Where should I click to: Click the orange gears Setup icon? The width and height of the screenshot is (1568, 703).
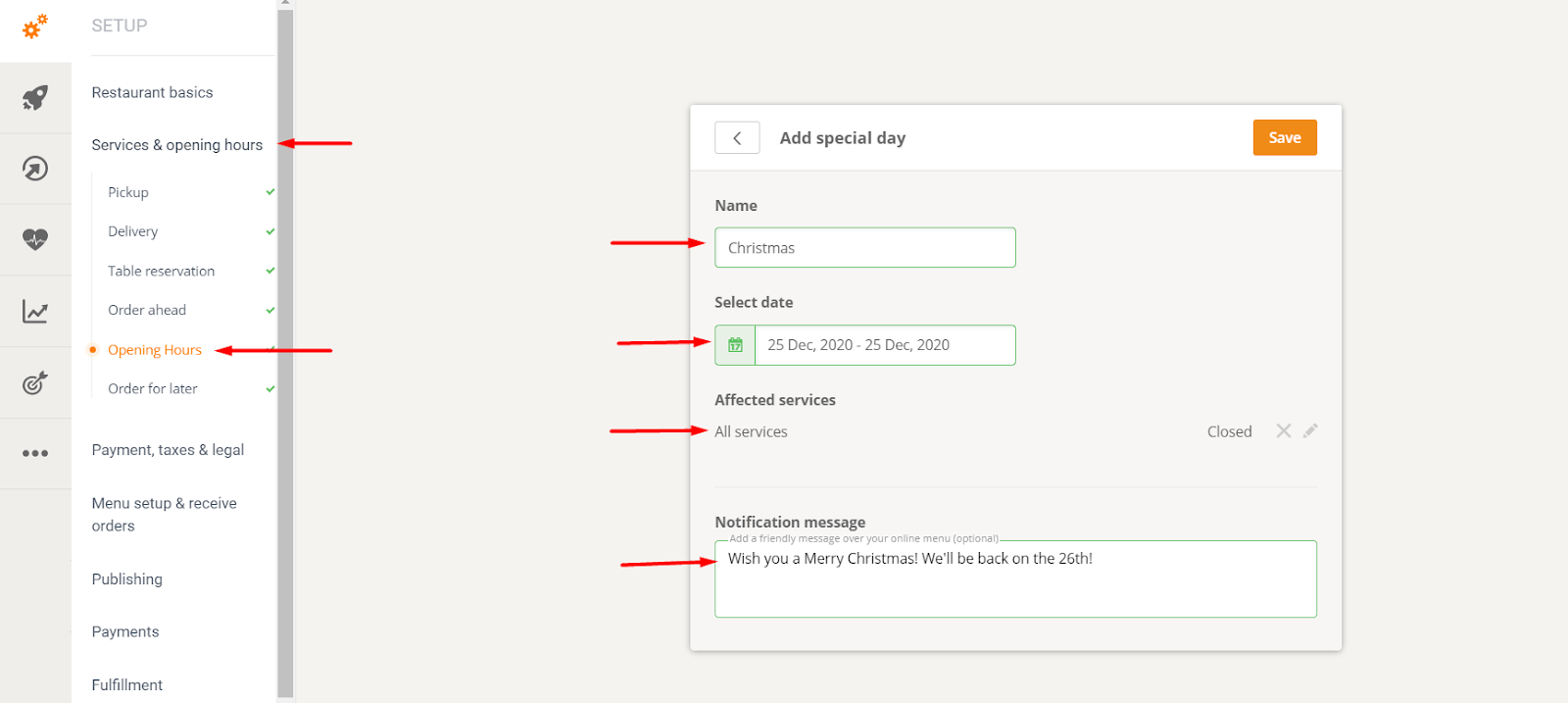[x=35, y=26]
